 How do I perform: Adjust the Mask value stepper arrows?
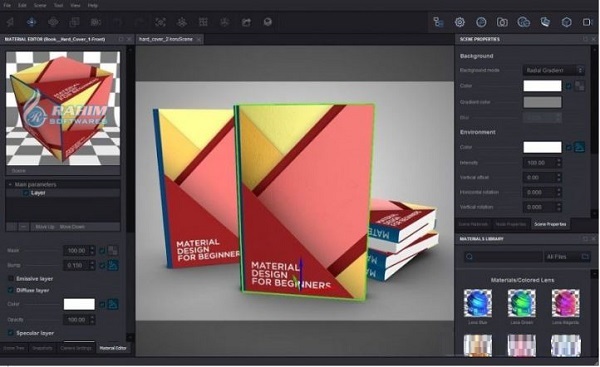(92, 251)
